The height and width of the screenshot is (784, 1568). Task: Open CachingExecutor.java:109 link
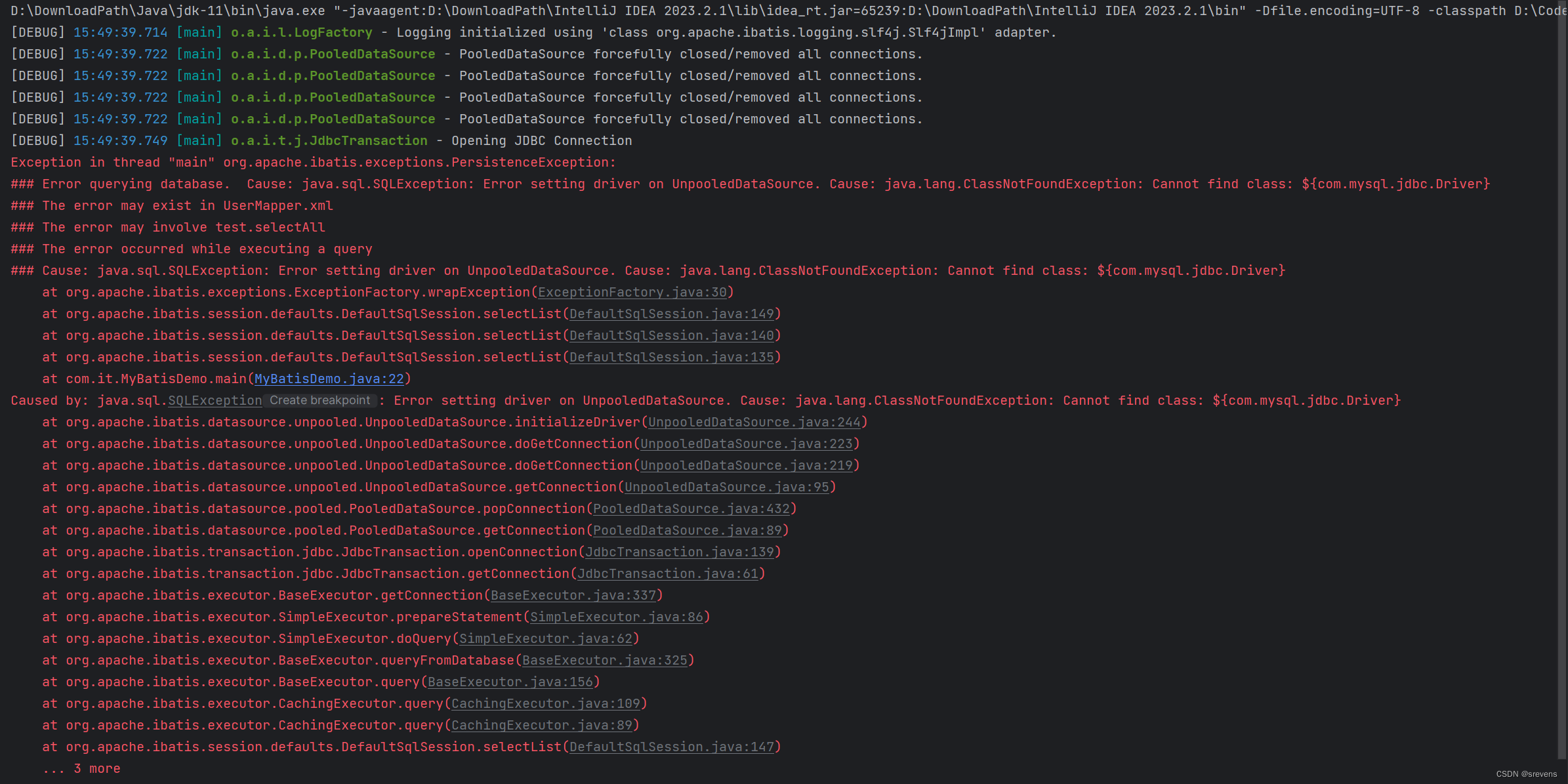click(x=546, y=703)
